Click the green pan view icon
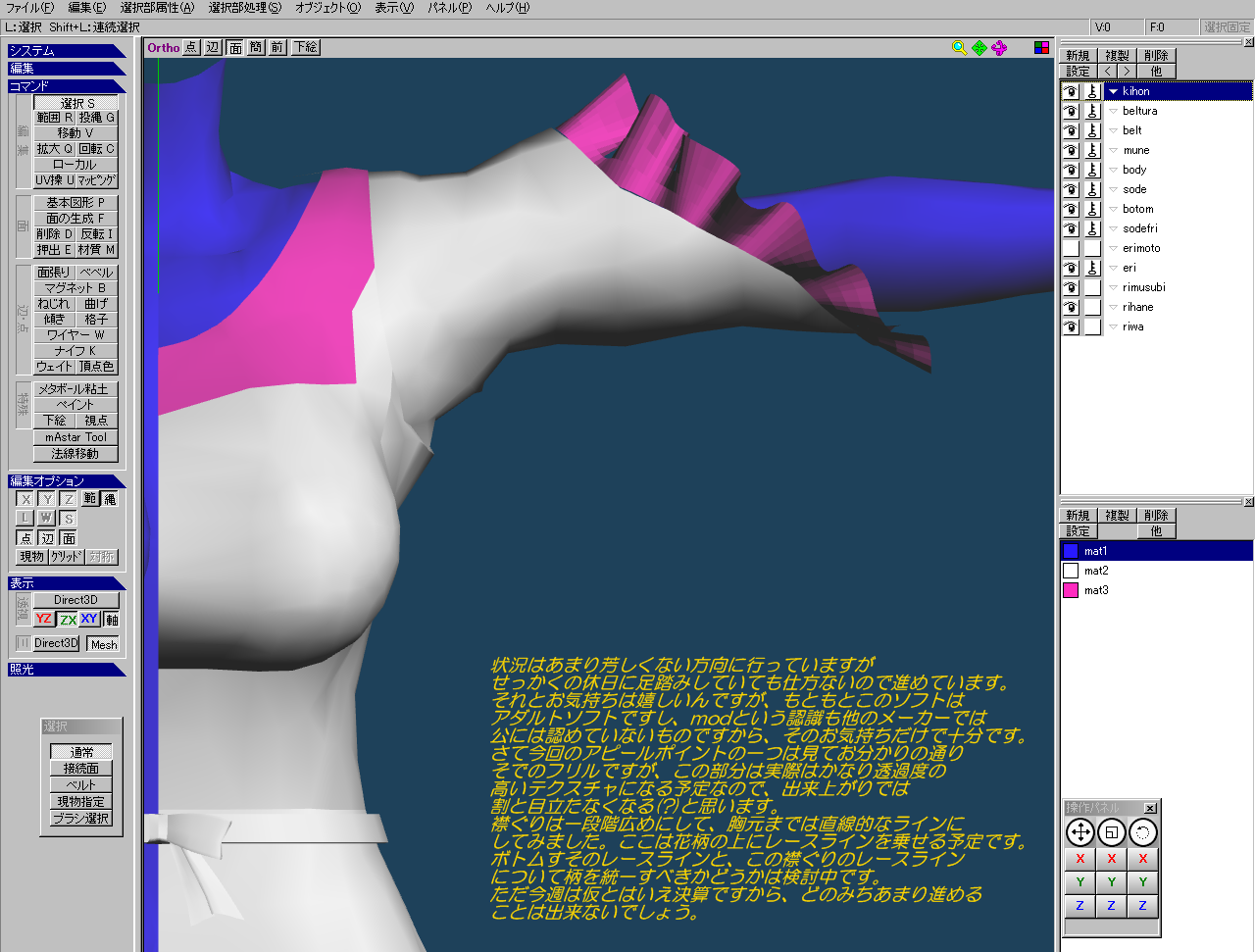1255x952 pixels. tap(979, 47)
